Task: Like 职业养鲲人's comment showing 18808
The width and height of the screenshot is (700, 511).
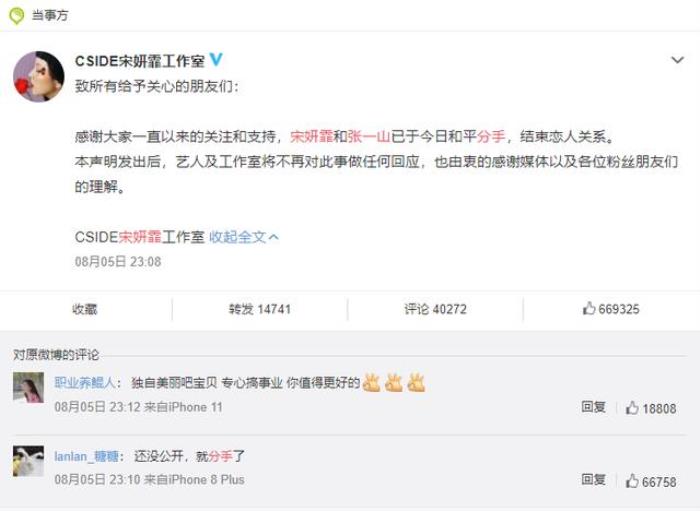Action: click(651, 408)
